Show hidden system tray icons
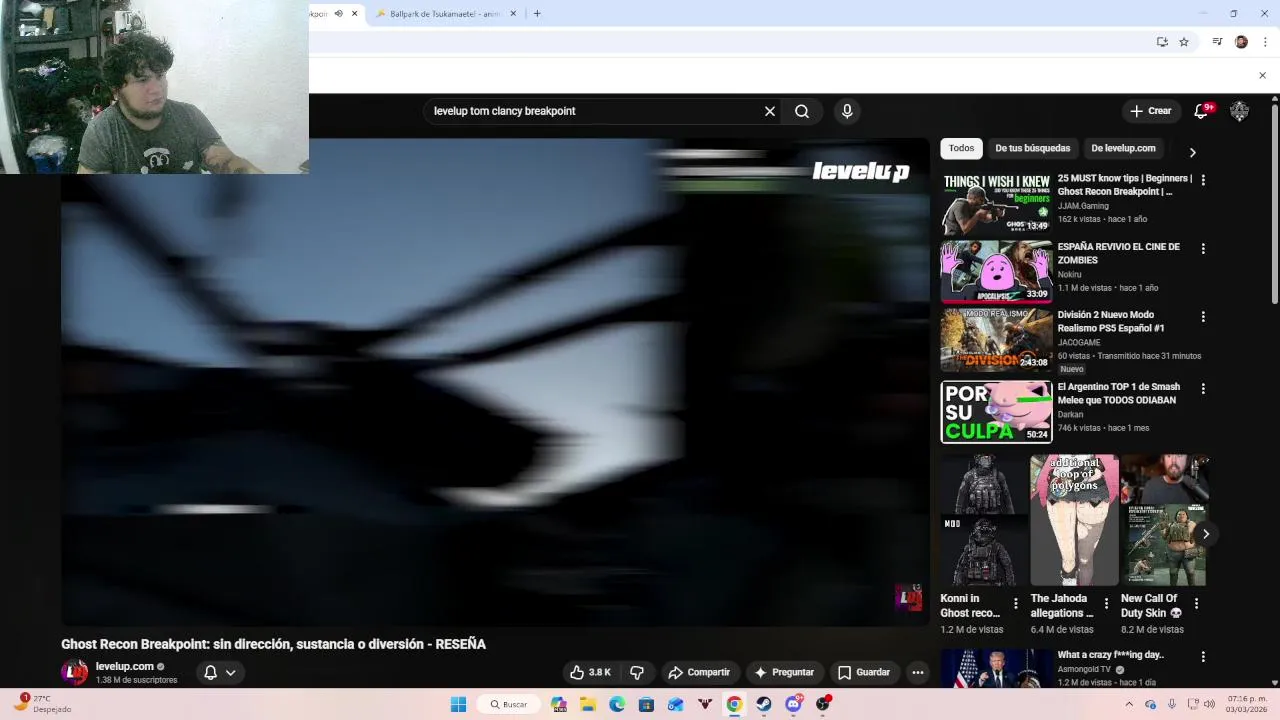 1130,704
